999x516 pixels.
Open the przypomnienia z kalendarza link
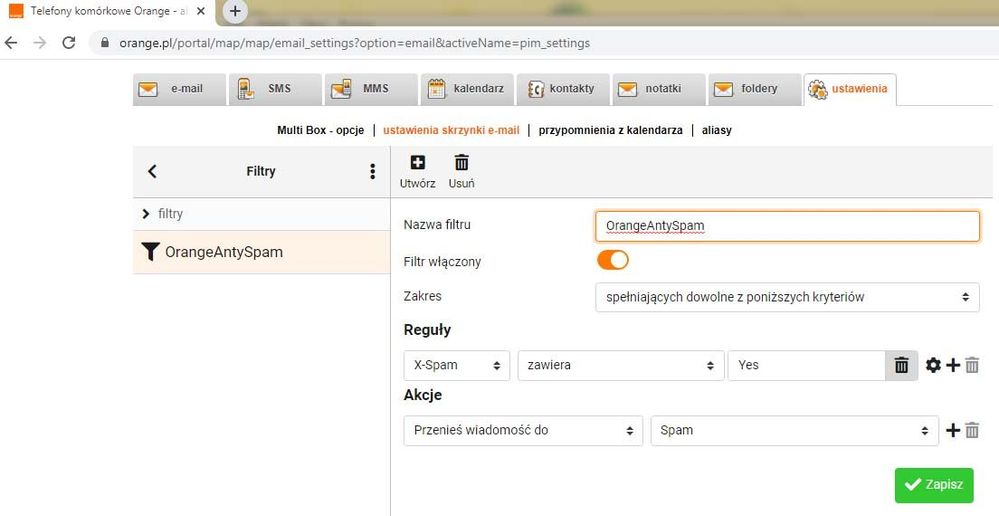(x=610, y=130)
